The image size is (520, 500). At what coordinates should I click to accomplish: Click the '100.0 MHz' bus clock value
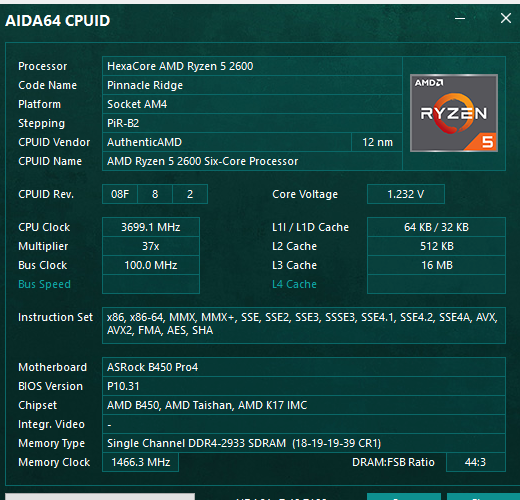click(x=151, y=265)
